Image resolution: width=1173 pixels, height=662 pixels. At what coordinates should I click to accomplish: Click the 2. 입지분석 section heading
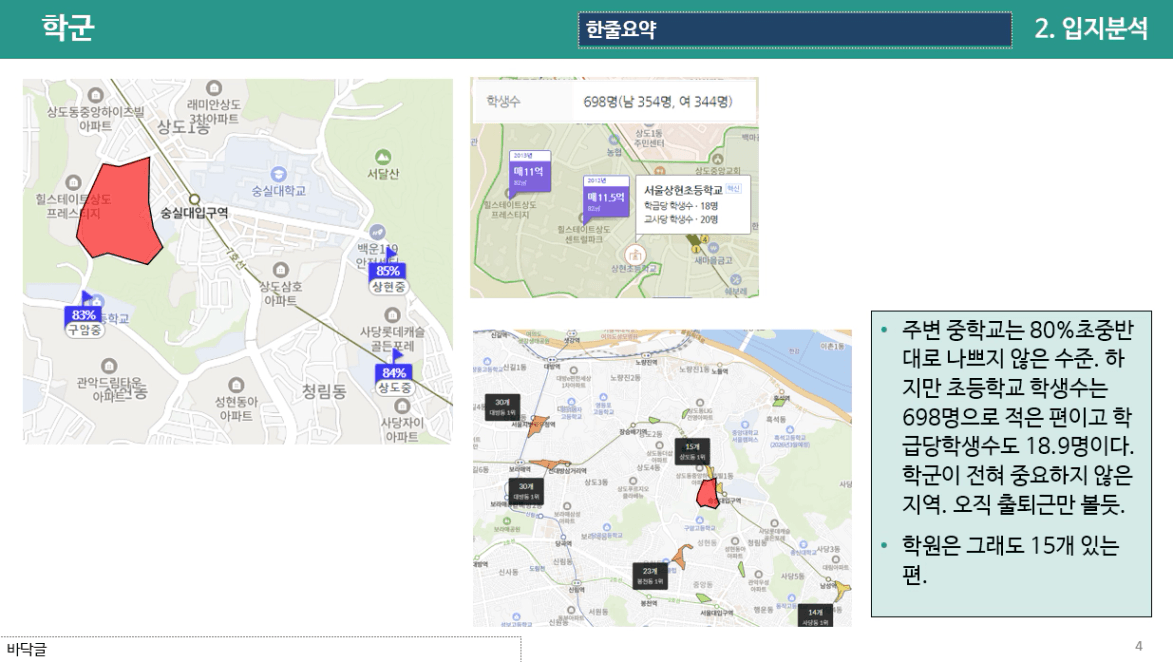(1091, 28)
